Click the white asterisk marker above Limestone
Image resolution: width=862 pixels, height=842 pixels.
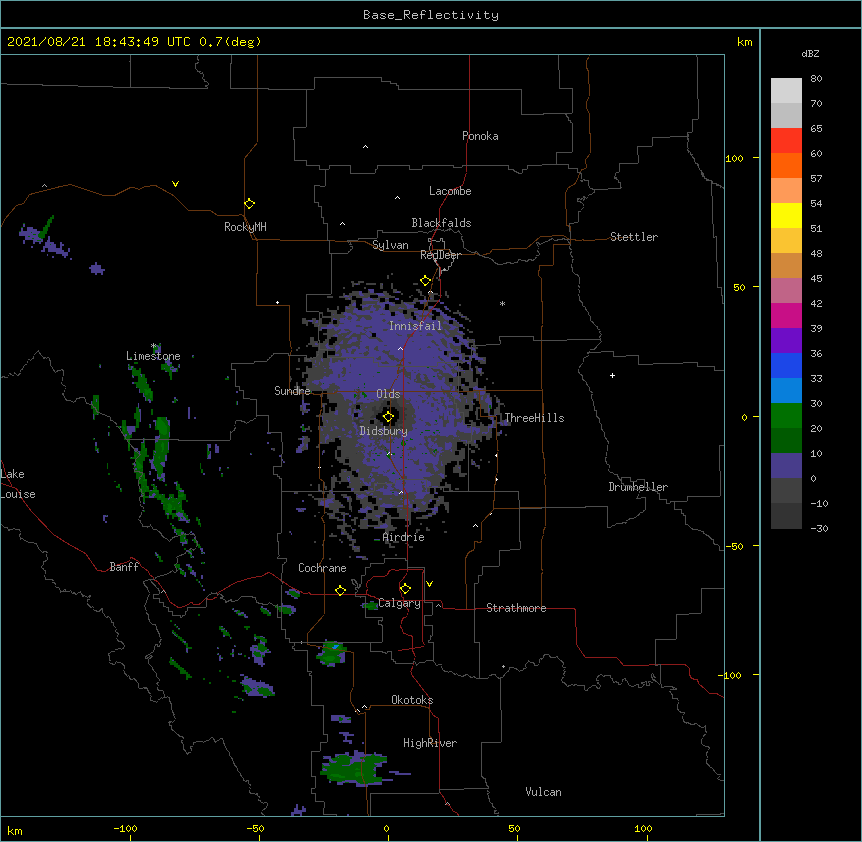point(154,346)
